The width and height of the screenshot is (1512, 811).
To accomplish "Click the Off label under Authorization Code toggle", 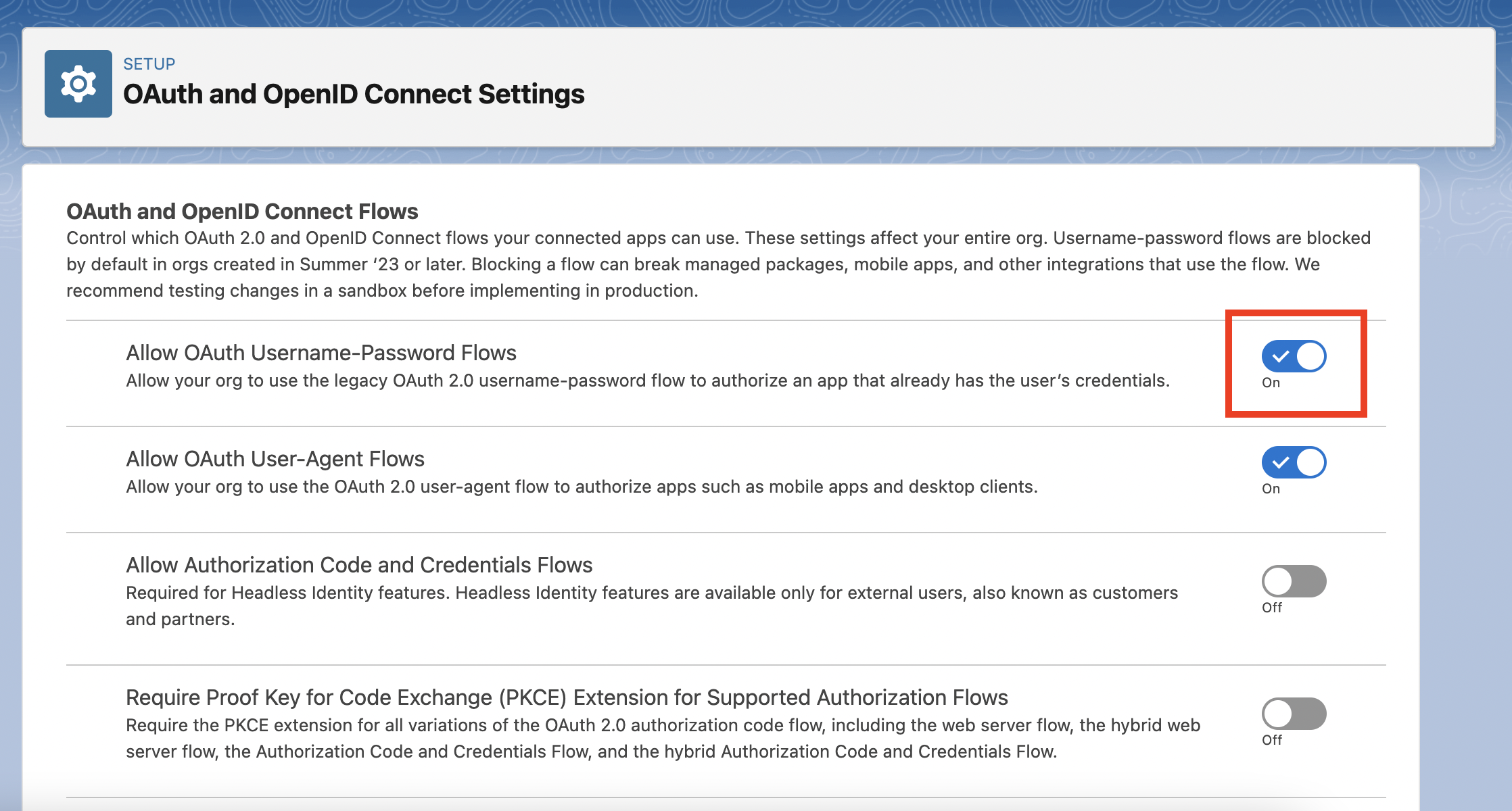I will coord(1271,608).
